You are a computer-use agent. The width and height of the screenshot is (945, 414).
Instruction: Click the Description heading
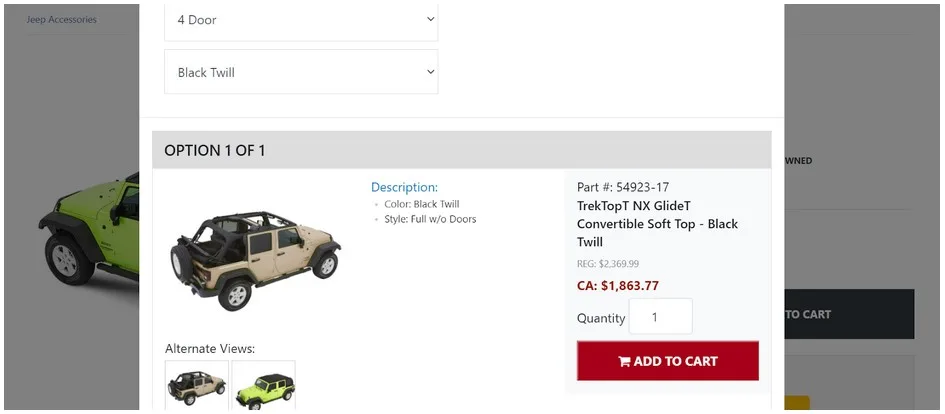[x=404, y=187]
